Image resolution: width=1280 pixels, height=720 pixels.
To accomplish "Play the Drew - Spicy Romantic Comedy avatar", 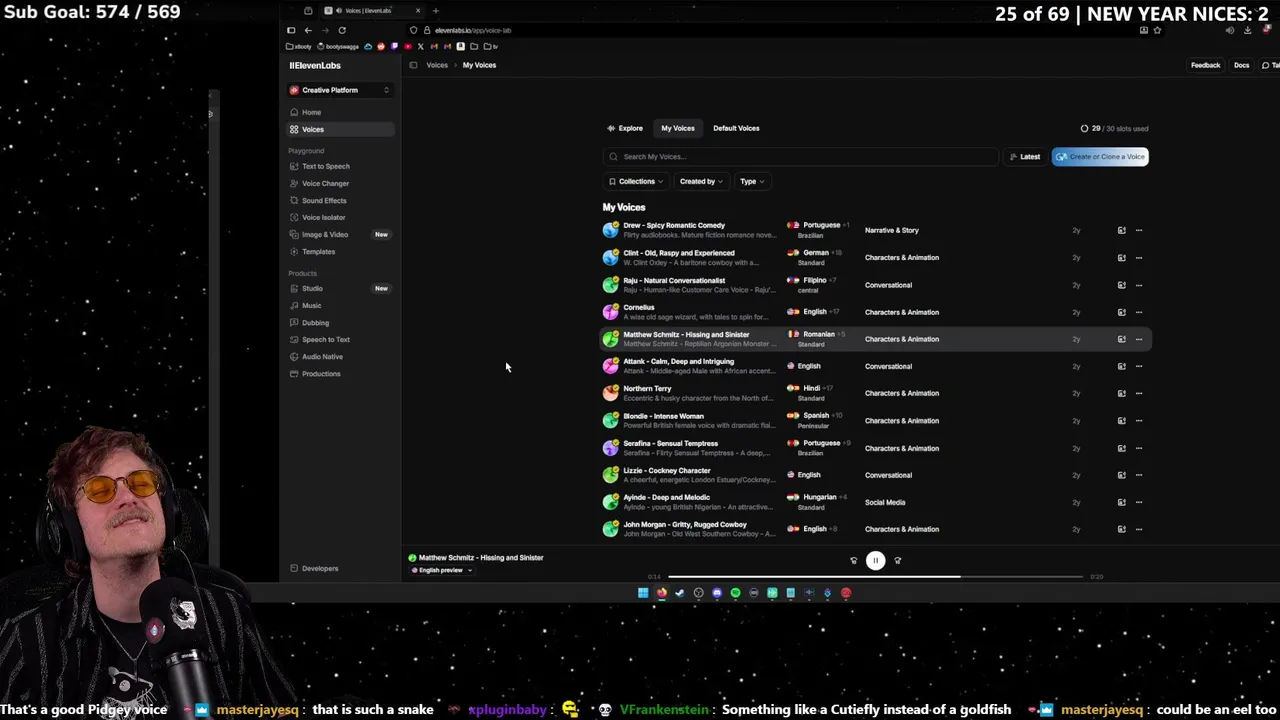I will click(610, 230).
